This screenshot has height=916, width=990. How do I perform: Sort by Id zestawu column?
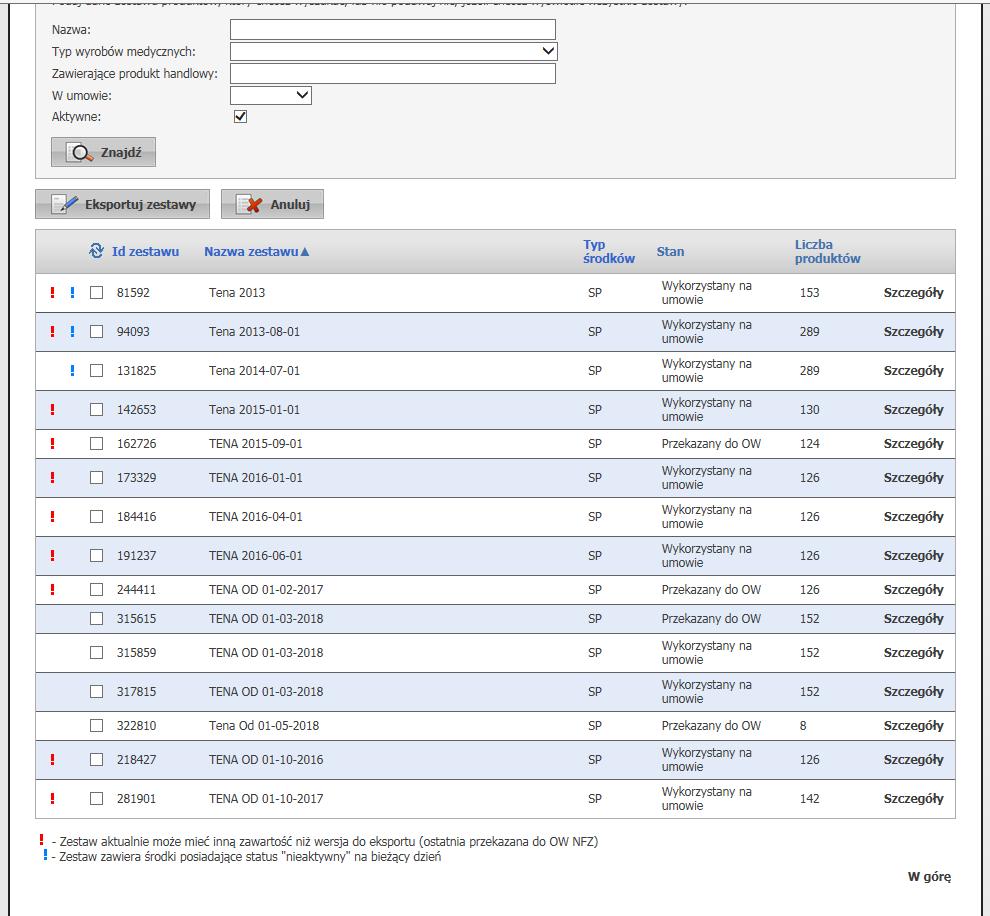145,251
